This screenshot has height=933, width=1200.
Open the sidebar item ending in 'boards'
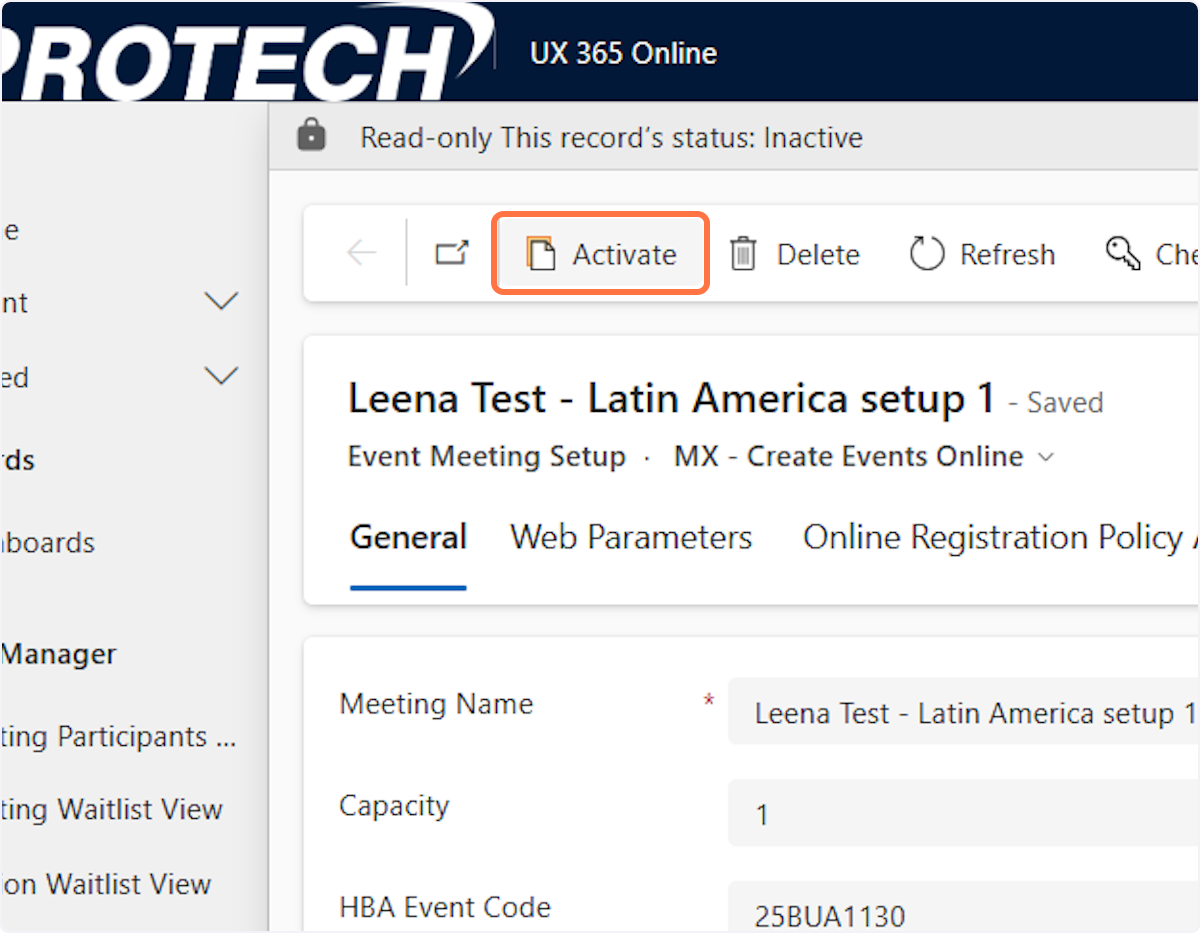48,543
